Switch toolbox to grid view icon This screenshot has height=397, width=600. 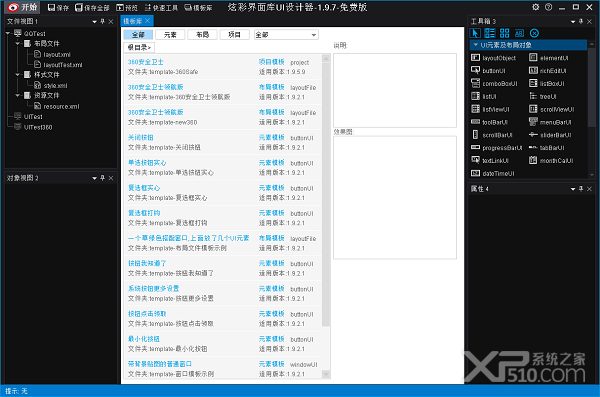(505, 33)
